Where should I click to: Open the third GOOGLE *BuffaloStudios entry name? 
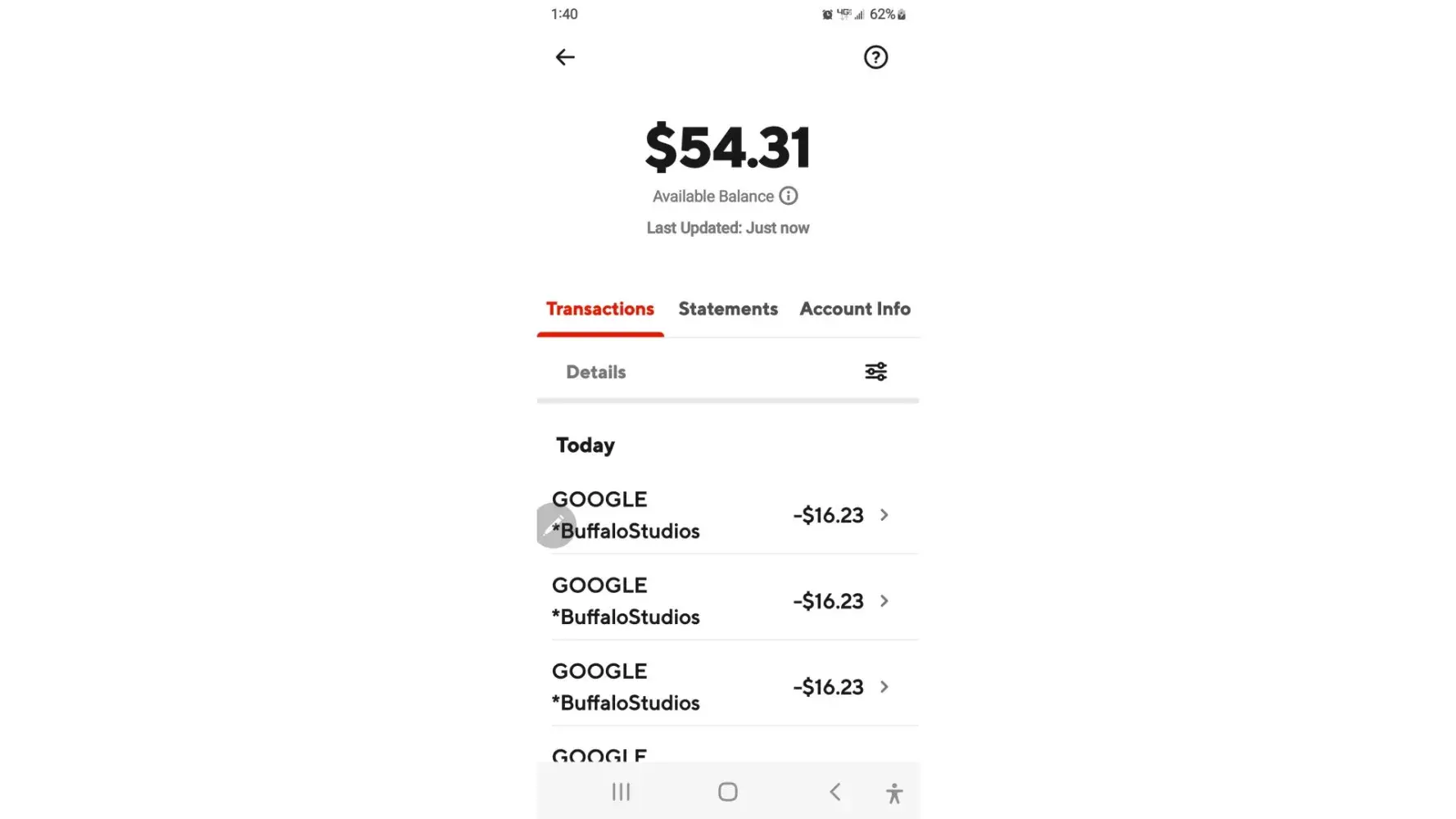click(626, 687)
